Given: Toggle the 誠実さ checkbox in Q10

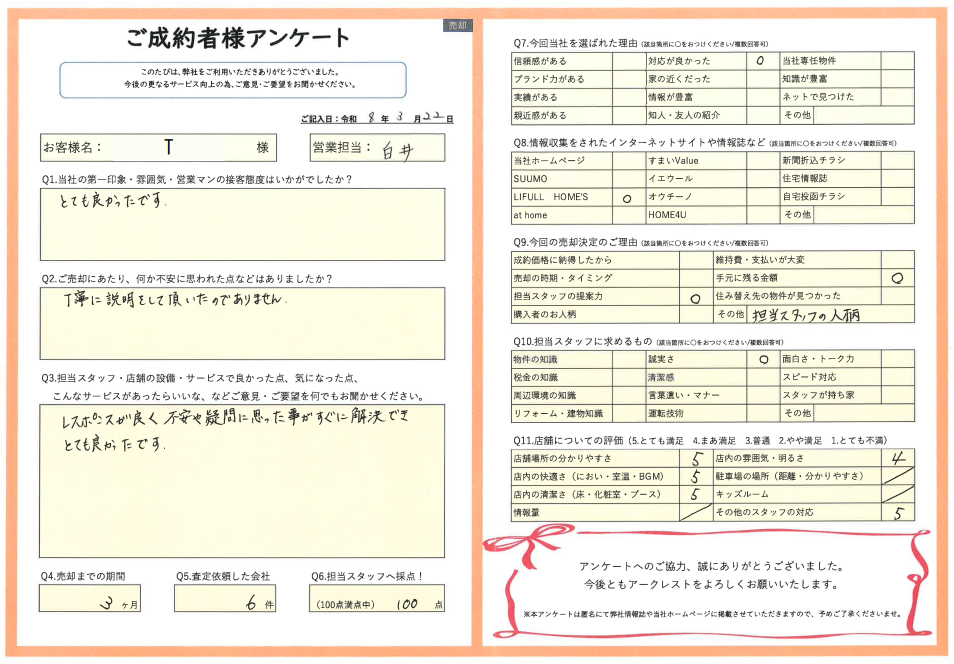Looking at the screenshot, I should tap(761, 359).
